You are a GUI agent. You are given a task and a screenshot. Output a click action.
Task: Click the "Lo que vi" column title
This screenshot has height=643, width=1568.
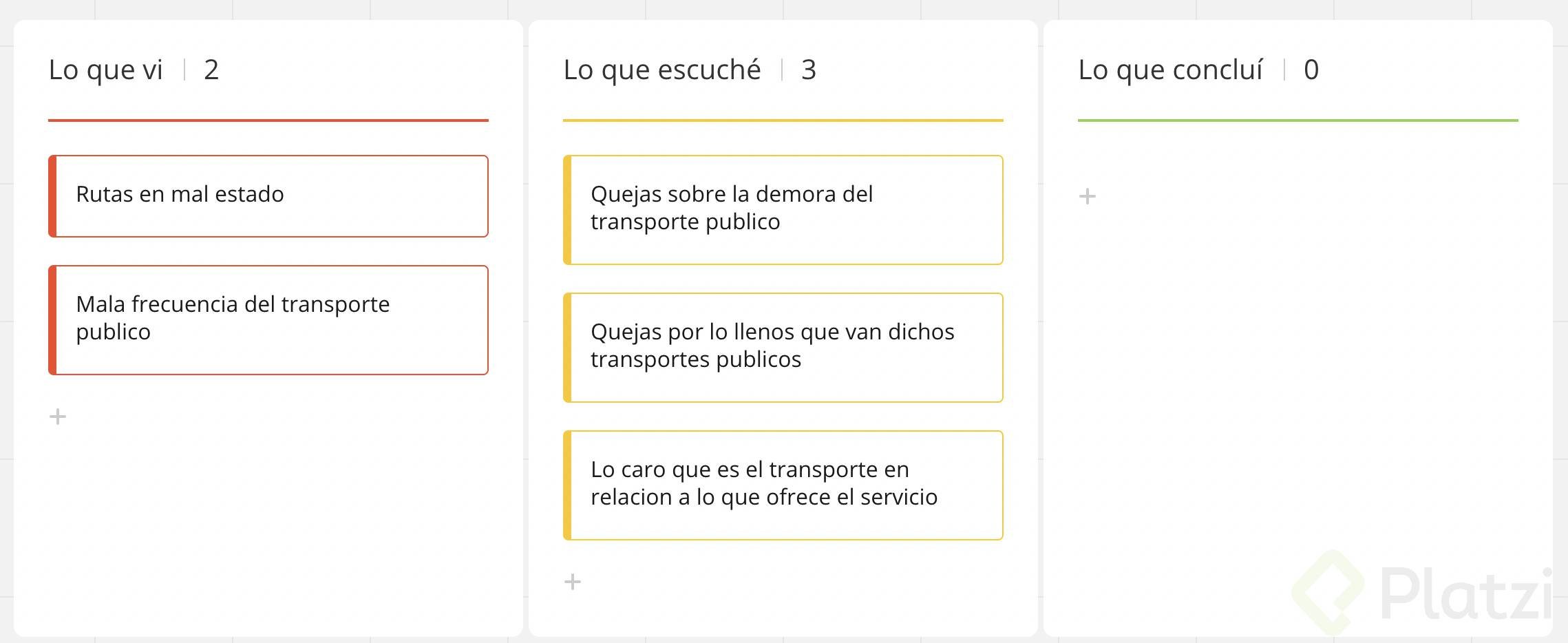click(x=105, y=69)
